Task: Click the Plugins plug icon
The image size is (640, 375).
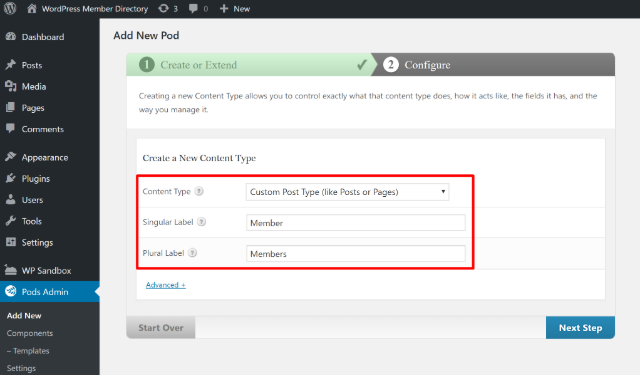Action: [x=11, y=178]
